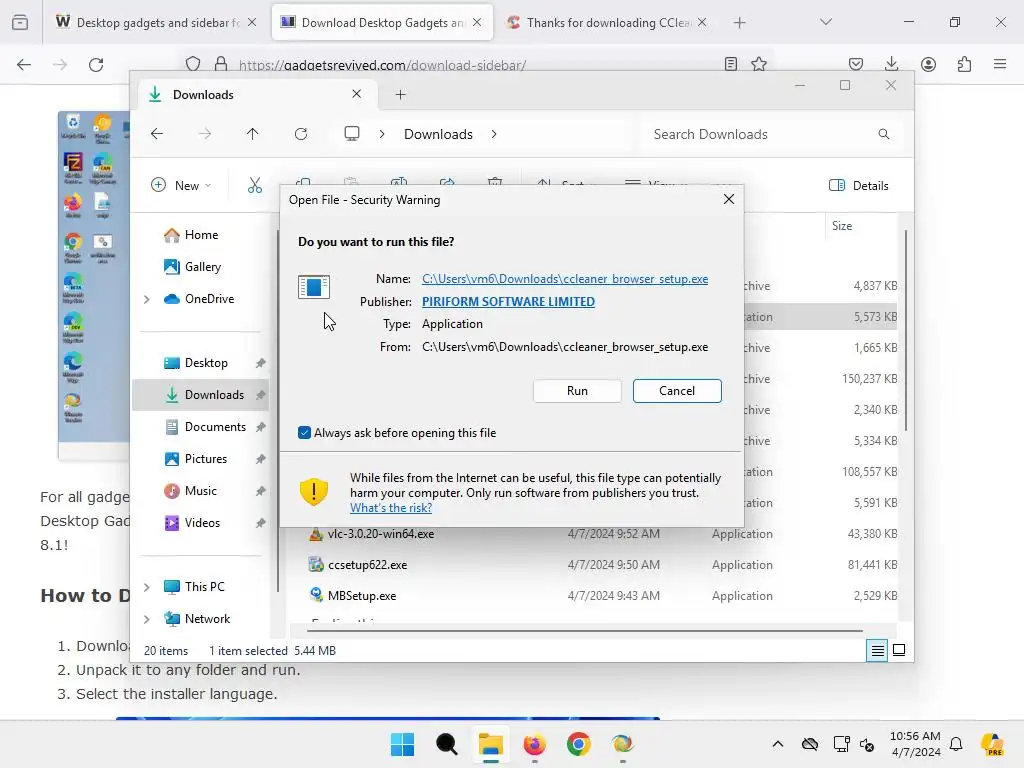
Task: Open Home in Explorer sidebar
Action: pos(201,234)
